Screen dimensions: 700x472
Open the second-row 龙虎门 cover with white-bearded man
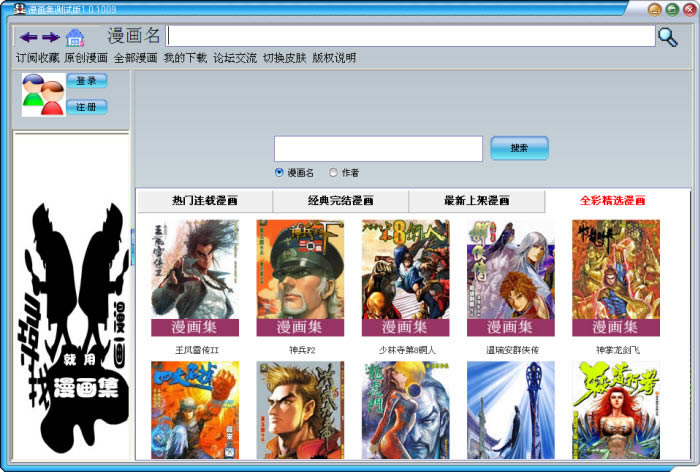405,410
